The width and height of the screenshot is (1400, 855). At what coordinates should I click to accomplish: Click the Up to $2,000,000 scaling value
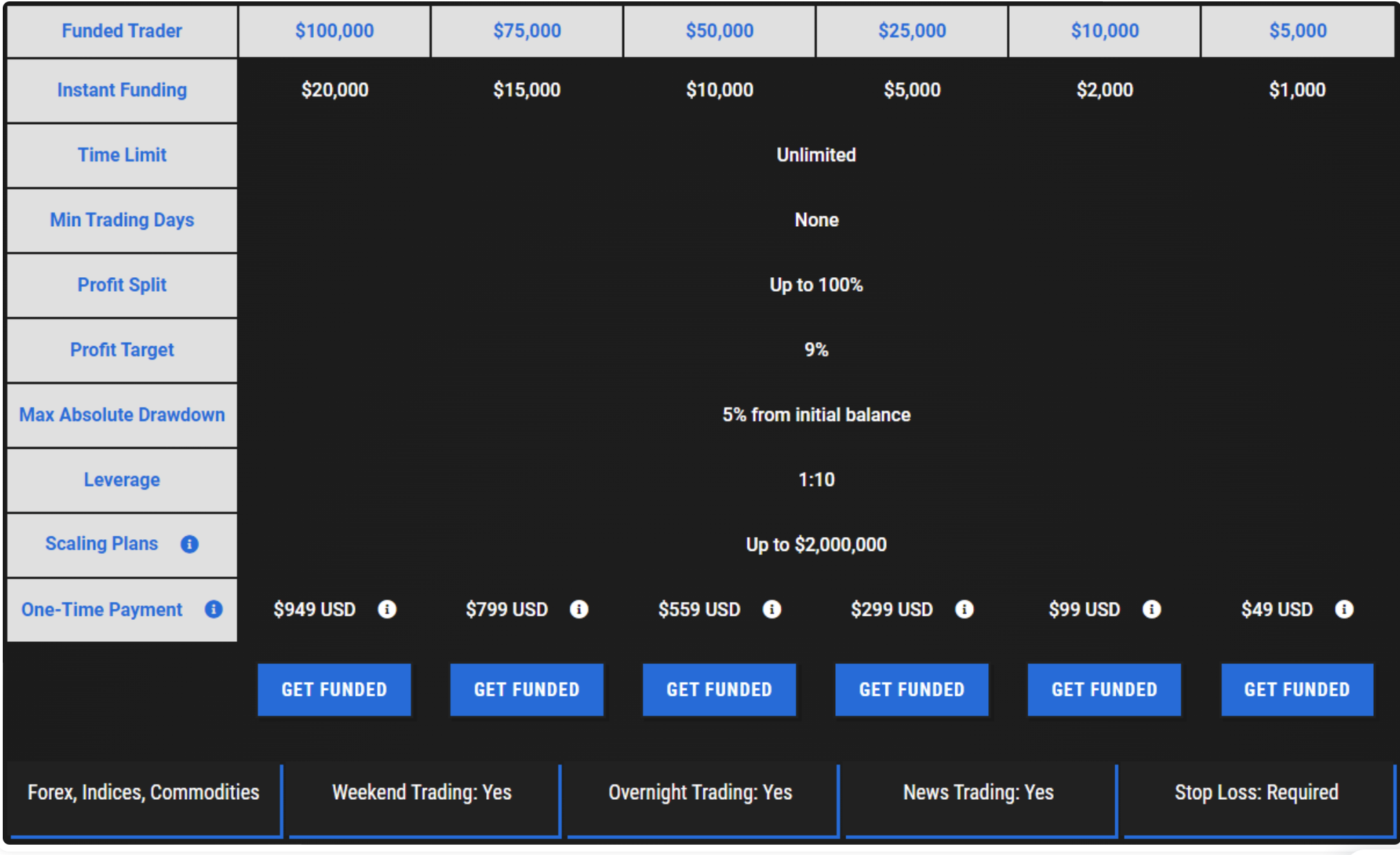[817, 545]
